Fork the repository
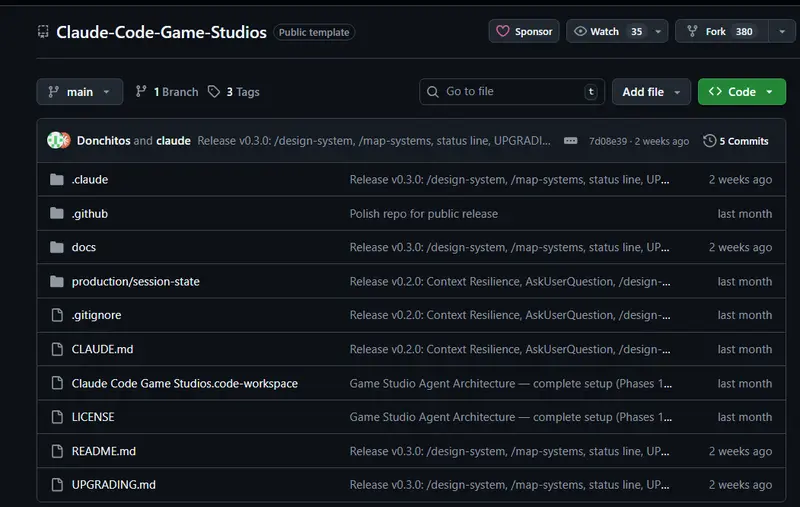This screenshot has width=800, height=507. pyautogui.click(x=722, y=32)
